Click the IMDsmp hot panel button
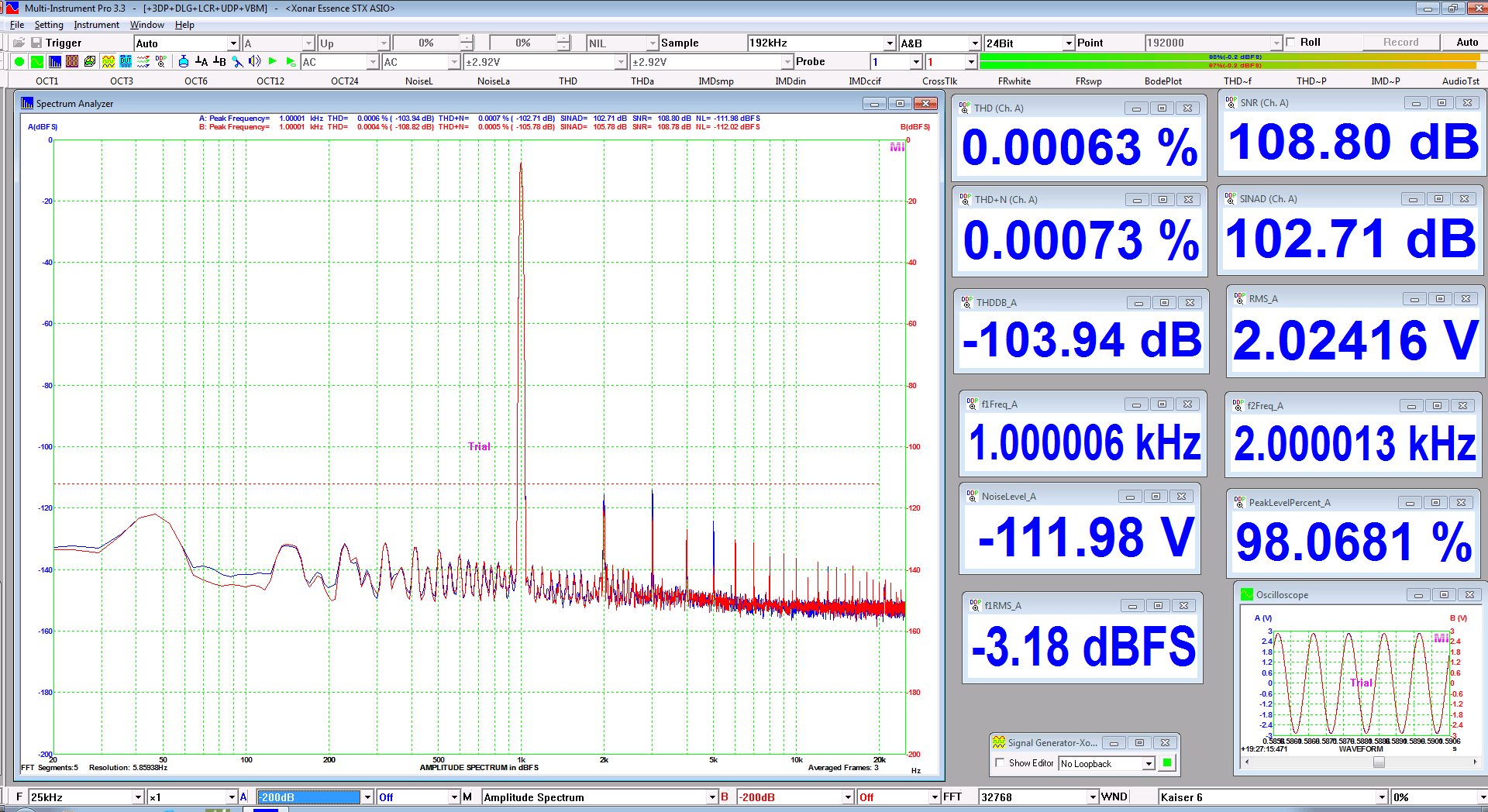Screen dimensions: 1488x812 [715, 81]
